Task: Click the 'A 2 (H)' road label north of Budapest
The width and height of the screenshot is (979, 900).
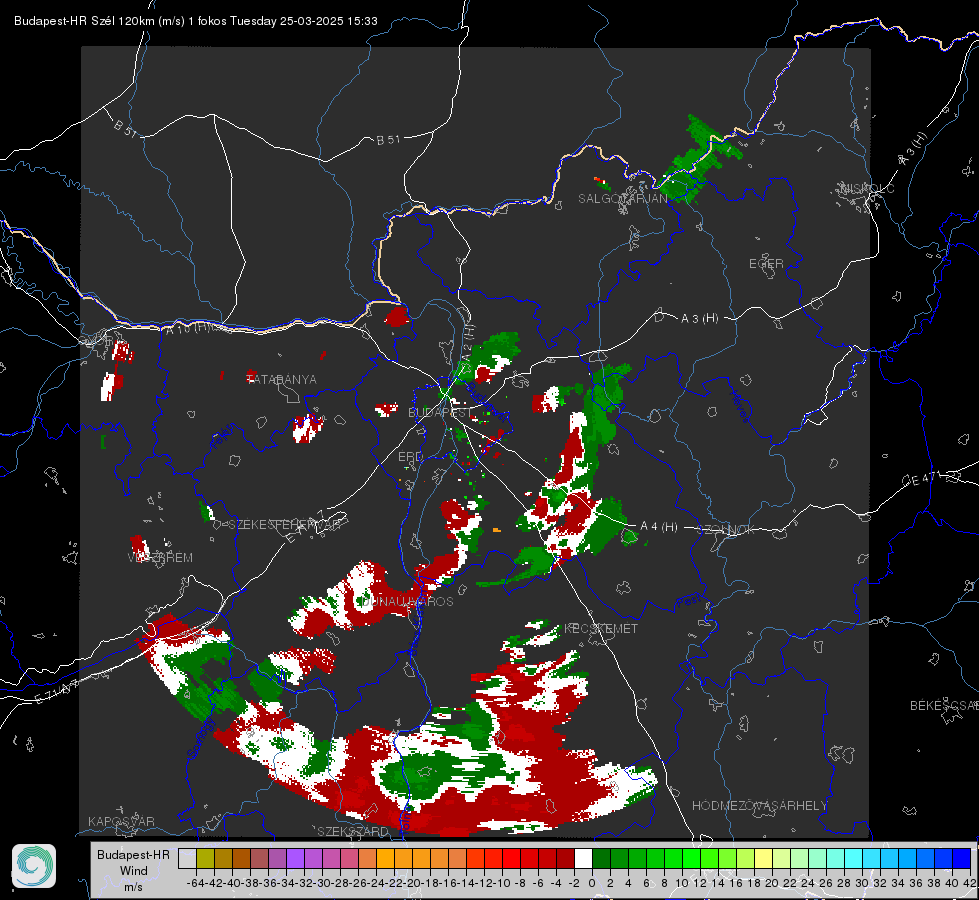Action: point(468,342)
